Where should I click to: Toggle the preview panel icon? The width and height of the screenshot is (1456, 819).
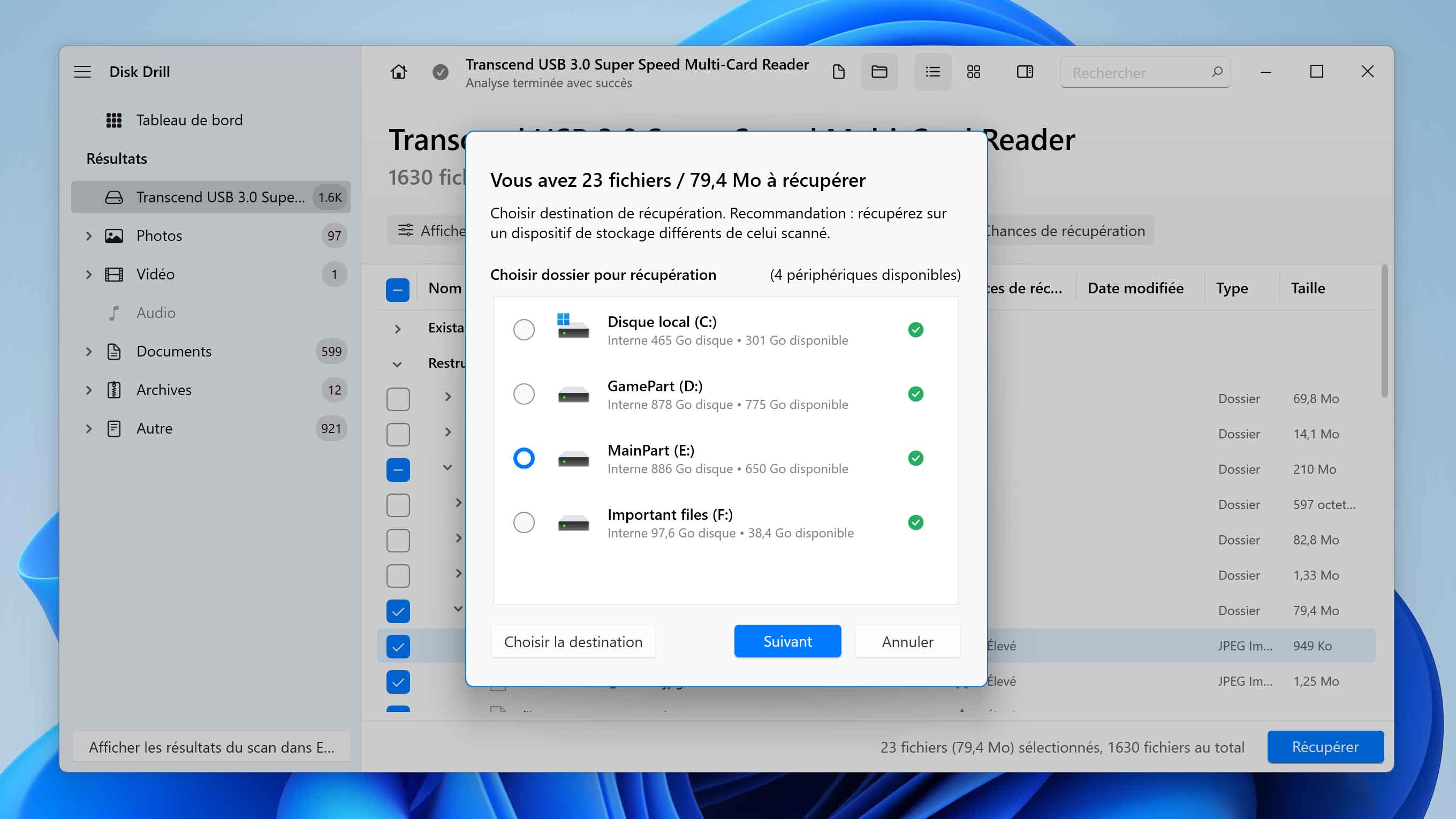(x=1025, y=72)
